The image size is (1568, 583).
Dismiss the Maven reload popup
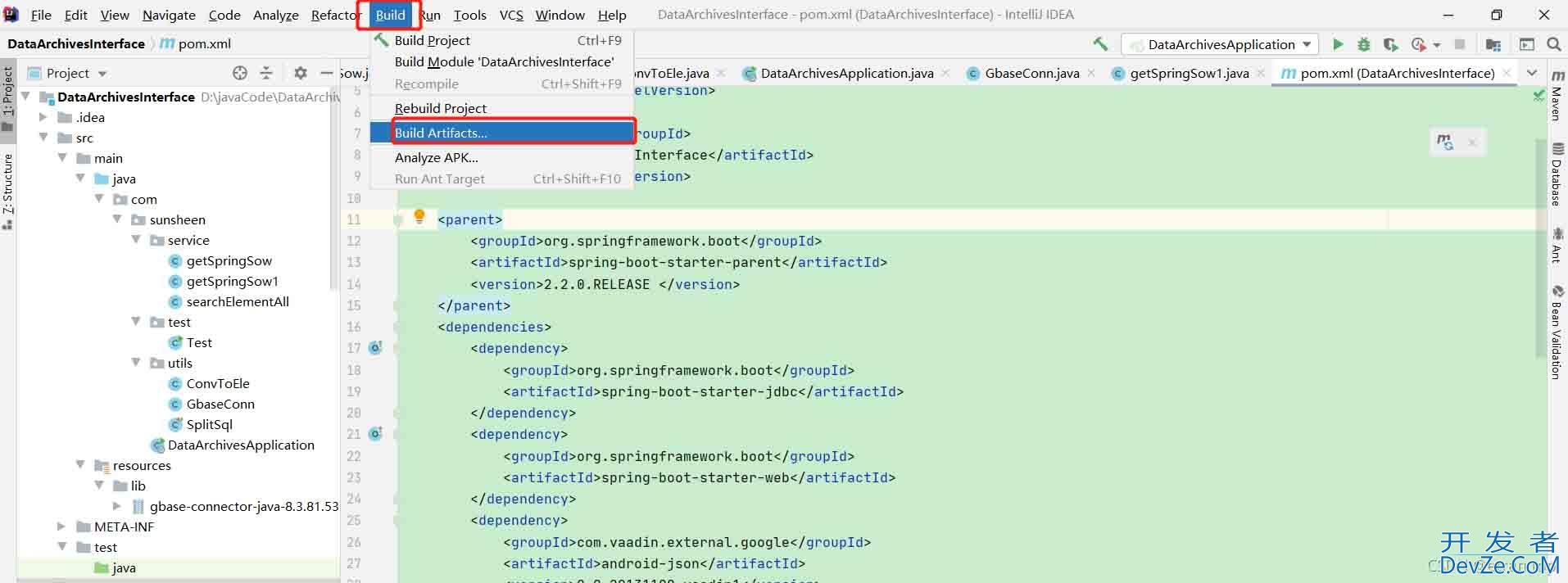[1472, 142]
